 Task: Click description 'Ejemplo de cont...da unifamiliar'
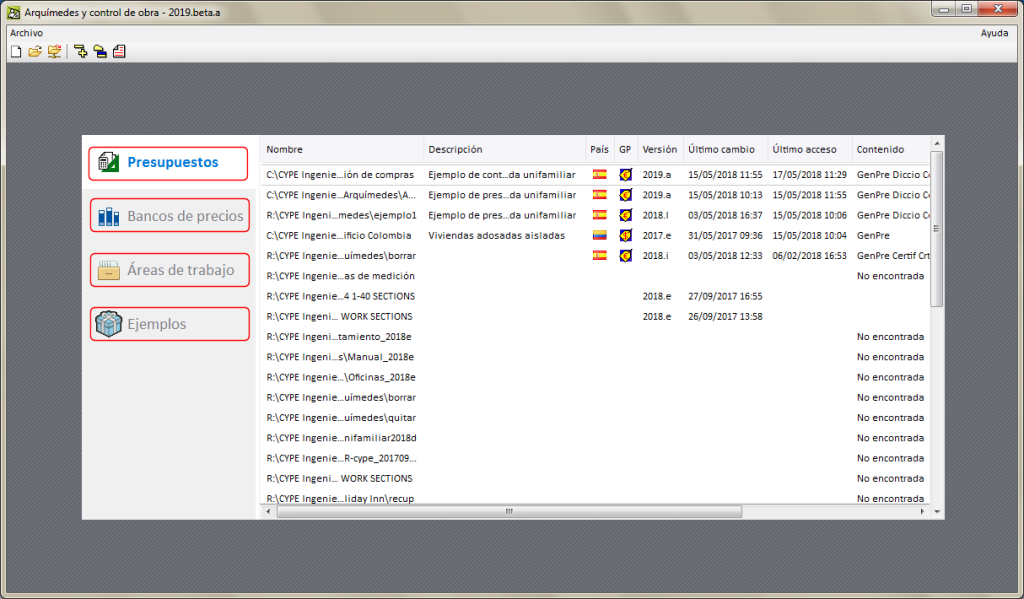coord(502,174)
